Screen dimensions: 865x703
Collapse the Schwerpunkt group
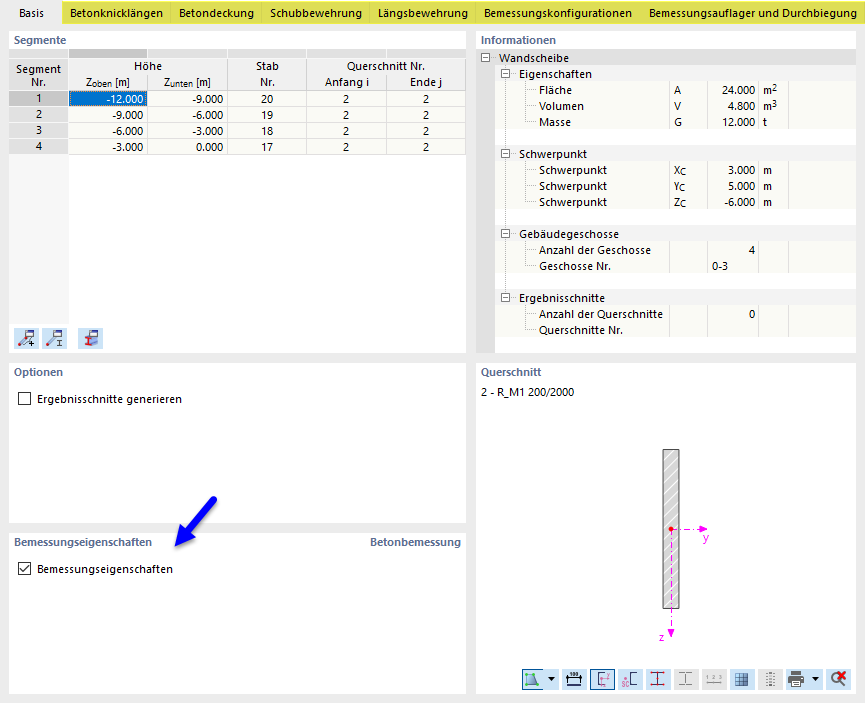click(505, 153)
